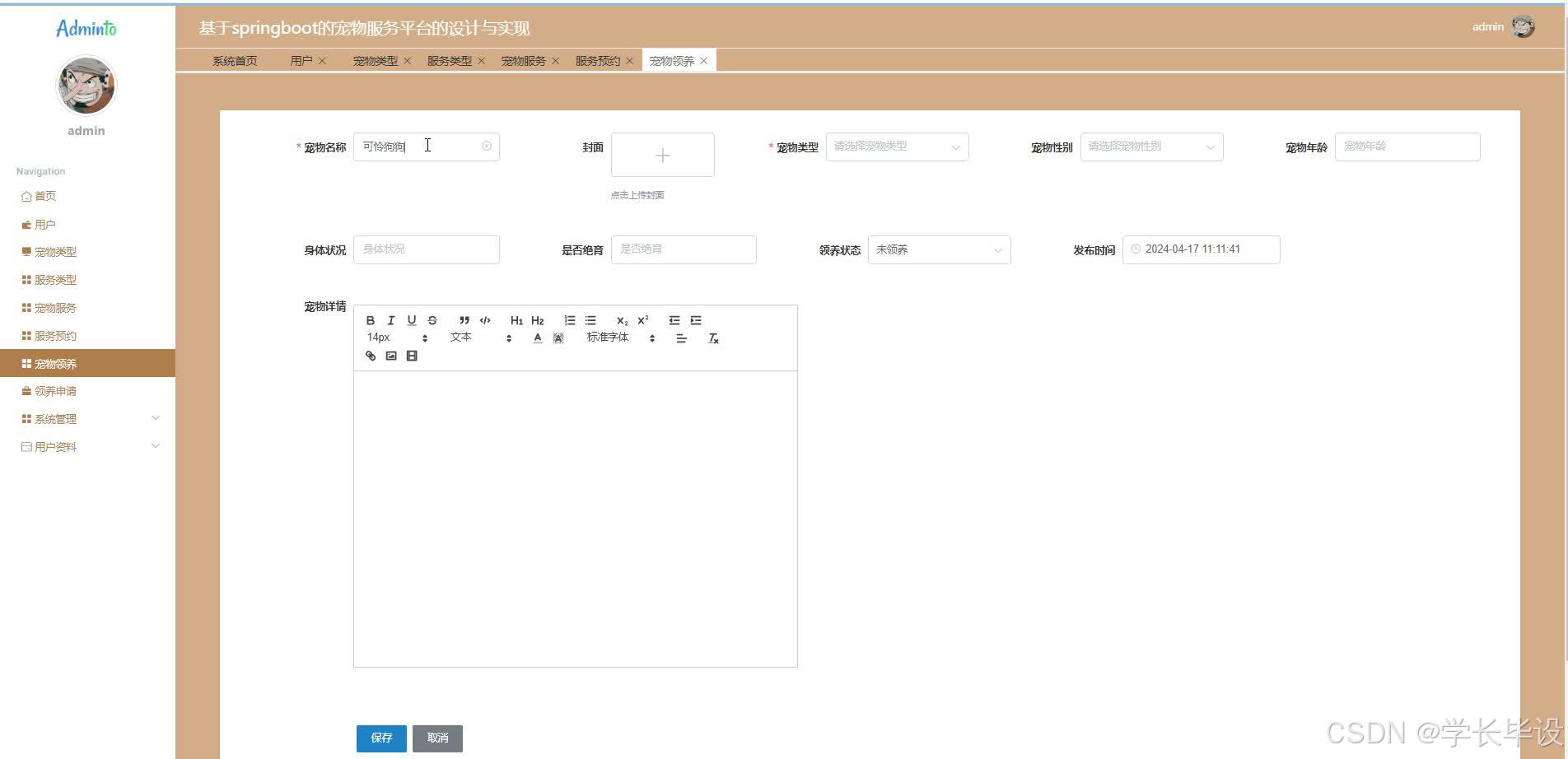
Task: Open 宠物类型 in sidebar navigation
Action: click(55, 252)
